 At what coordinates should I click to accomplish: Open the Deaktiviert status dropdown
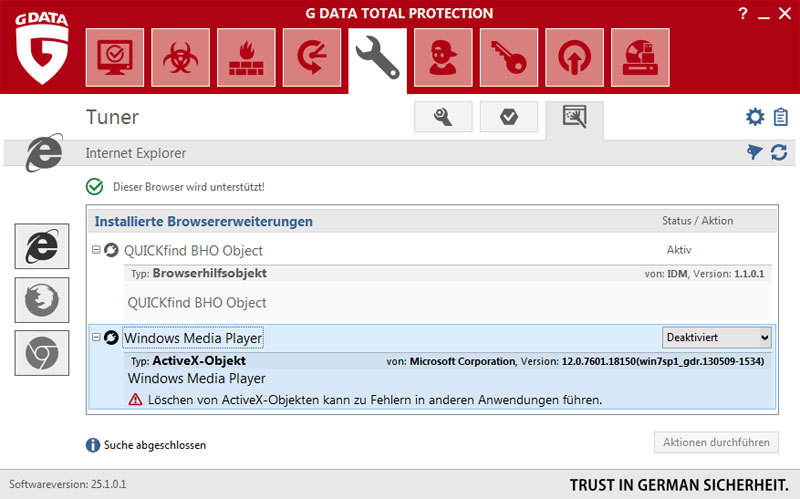717,337
